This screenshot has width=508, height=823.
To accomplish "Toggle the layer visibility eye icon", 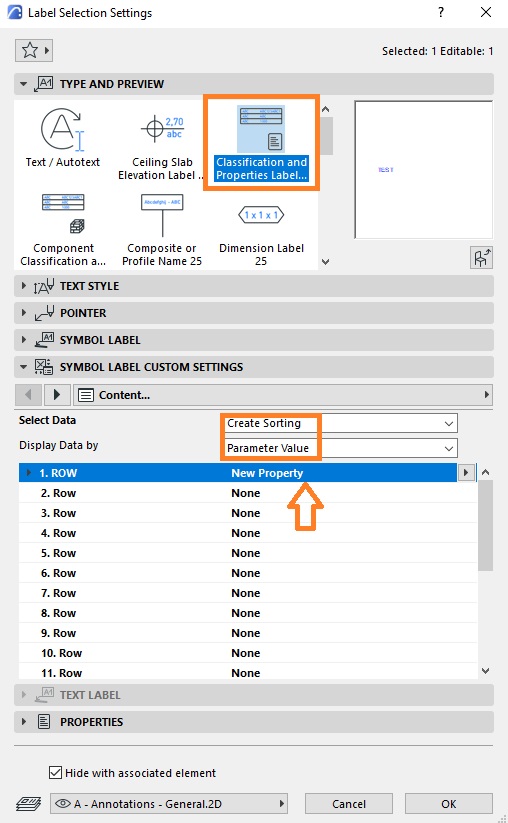I will pyautogui.click(x=63, y=804).
